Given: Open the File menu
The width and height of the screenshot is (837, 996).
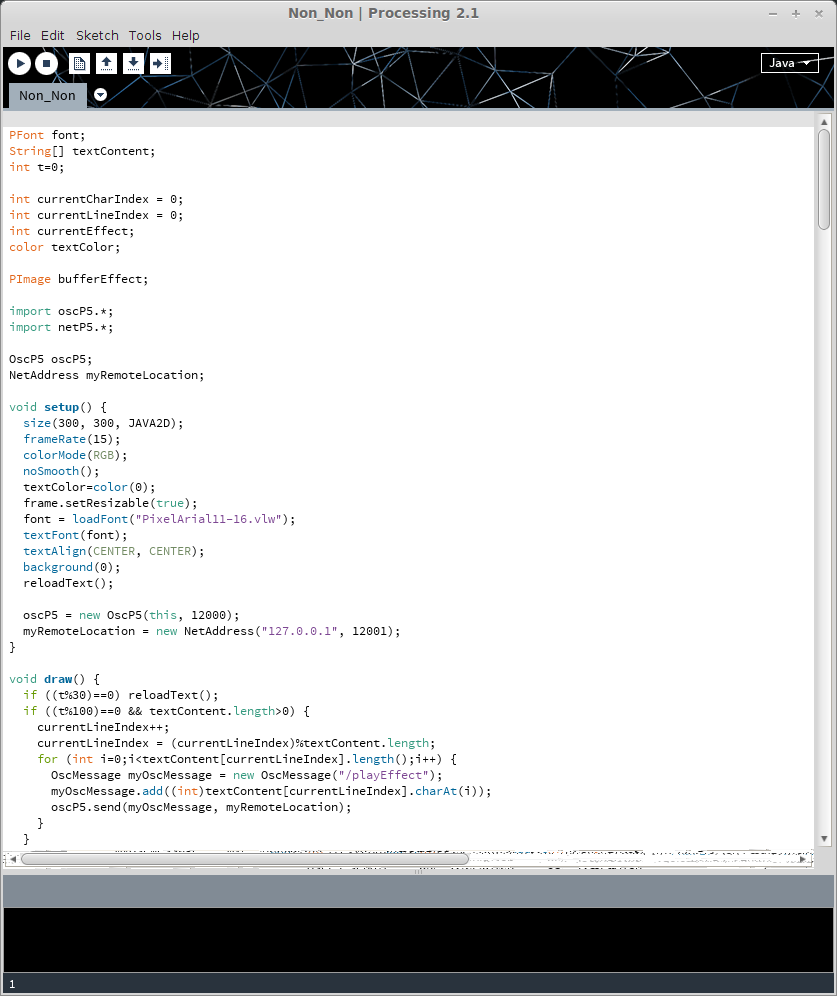Looking at the screenshot, I should click(20, 35).
